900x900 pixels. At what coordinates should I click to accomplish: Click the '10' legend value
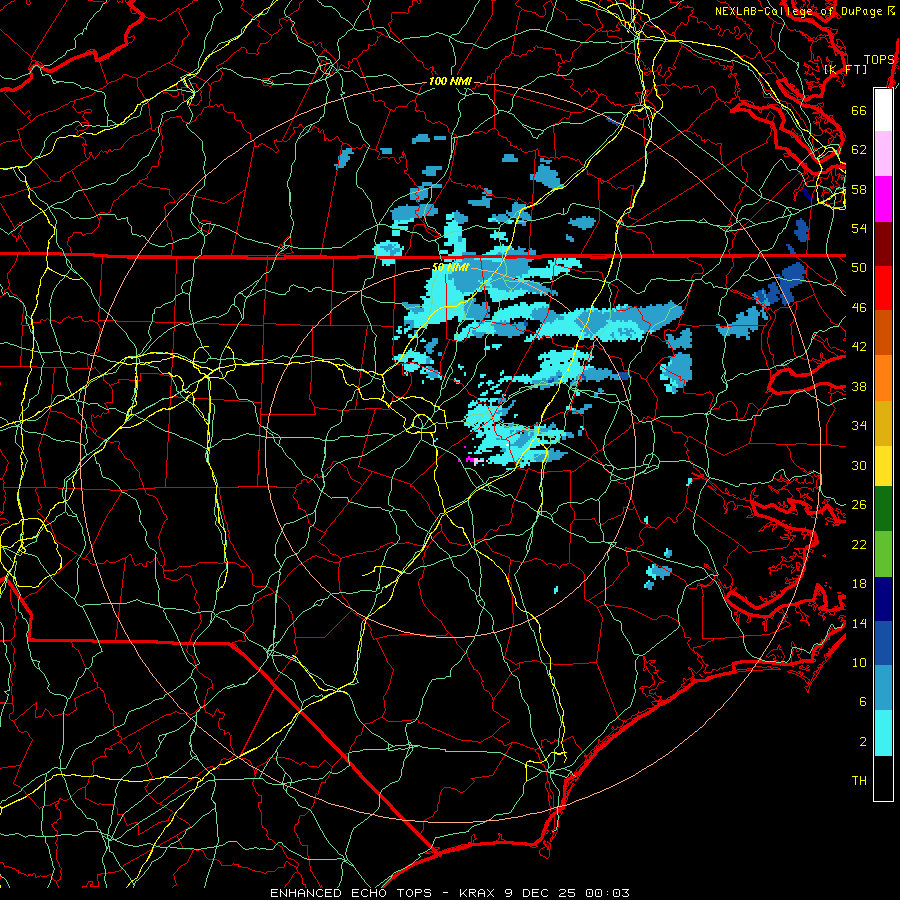point(859,663)
